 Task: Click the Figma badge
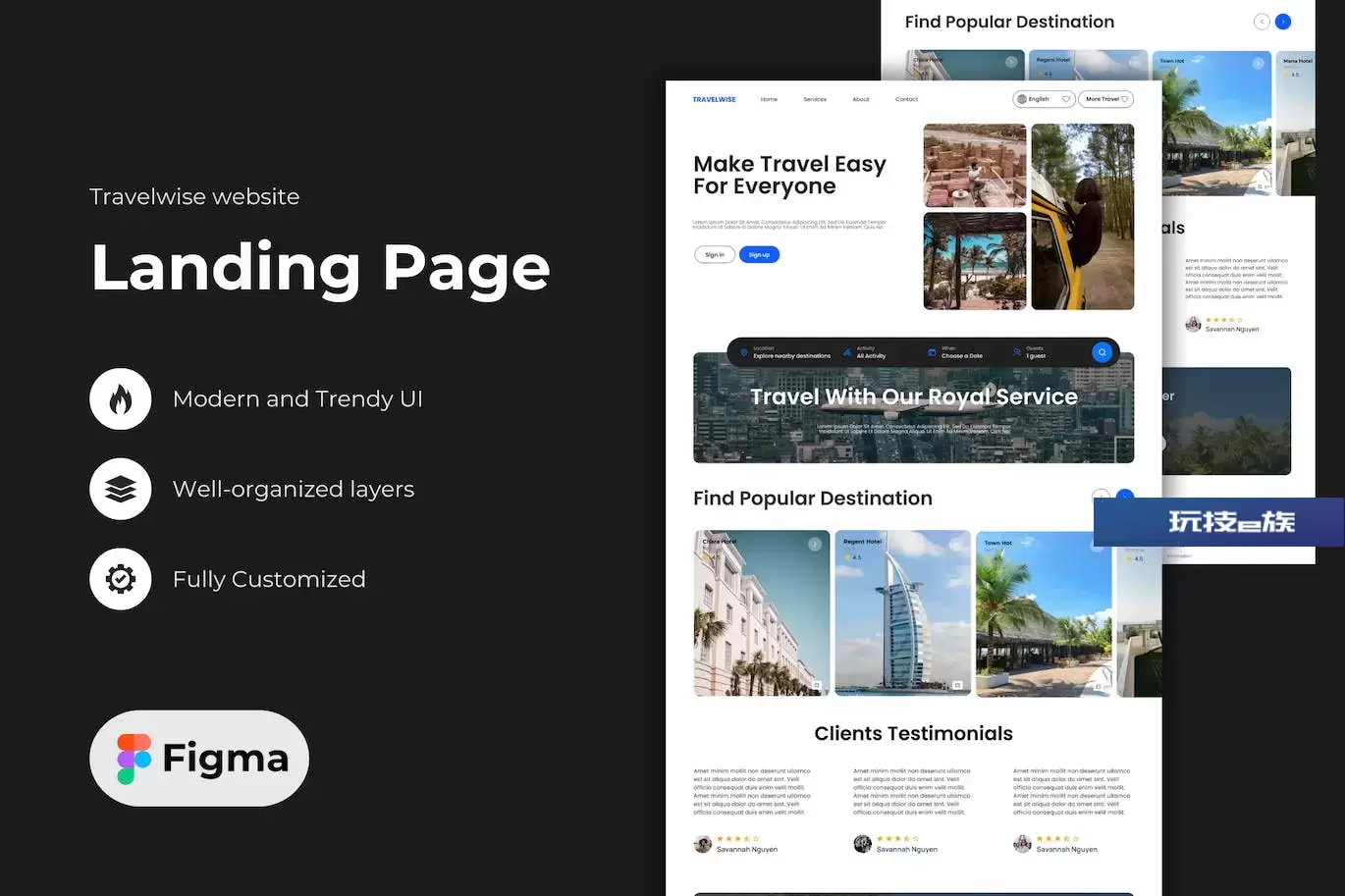199,759
